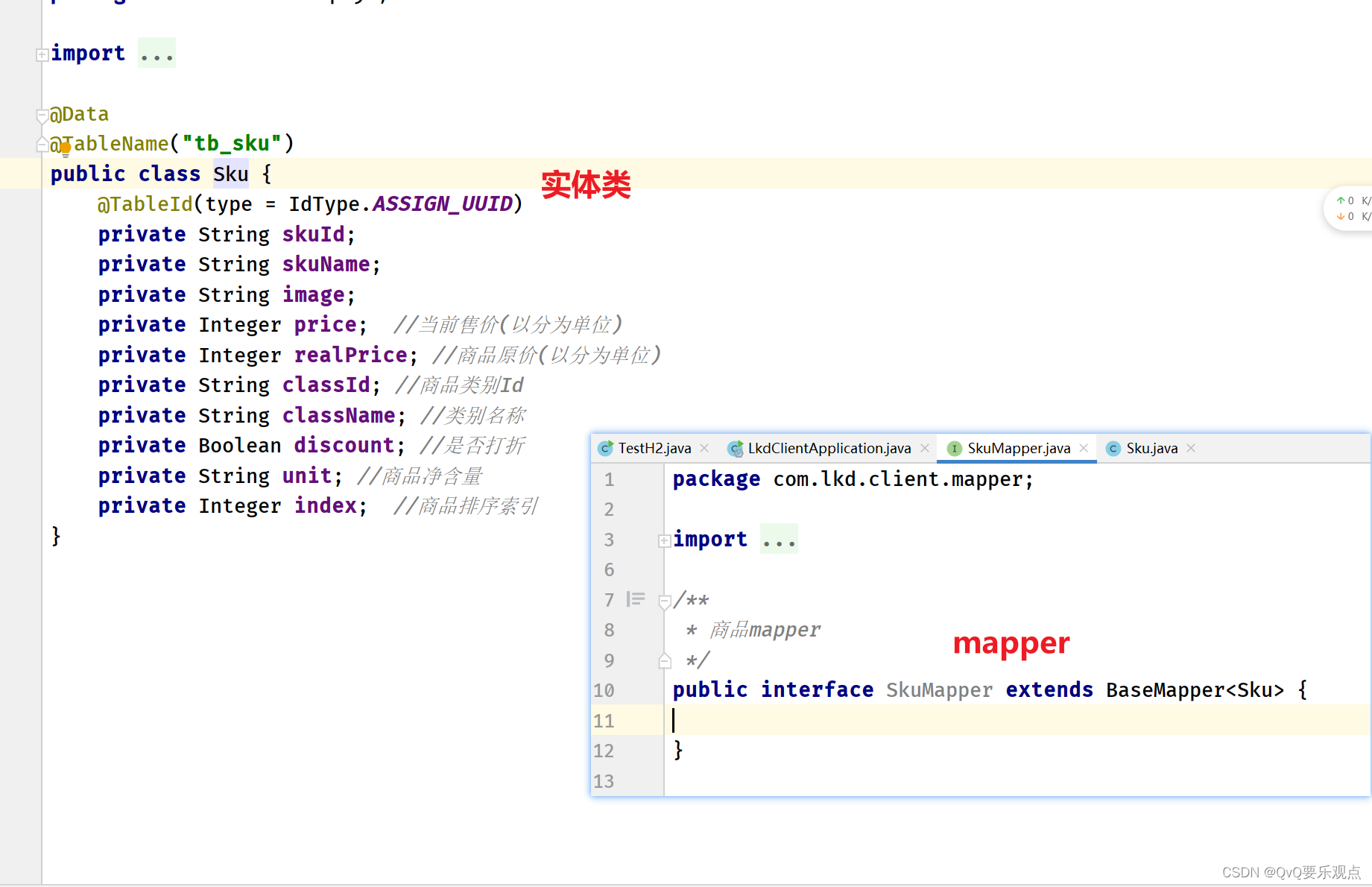The image size is (1372, 887).
Task: Click the unit field name
Action: [x=307, y=476]
